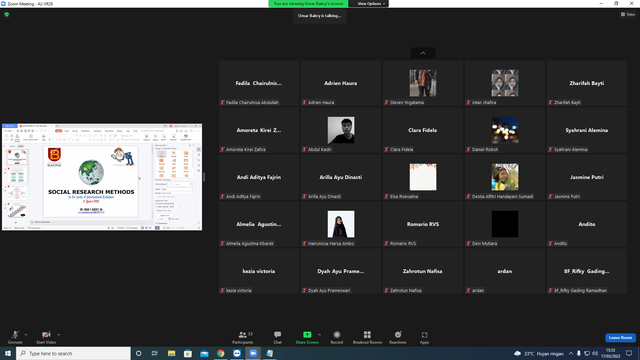Start Video from the Zoom toolbar

click(x=46, y=337)
